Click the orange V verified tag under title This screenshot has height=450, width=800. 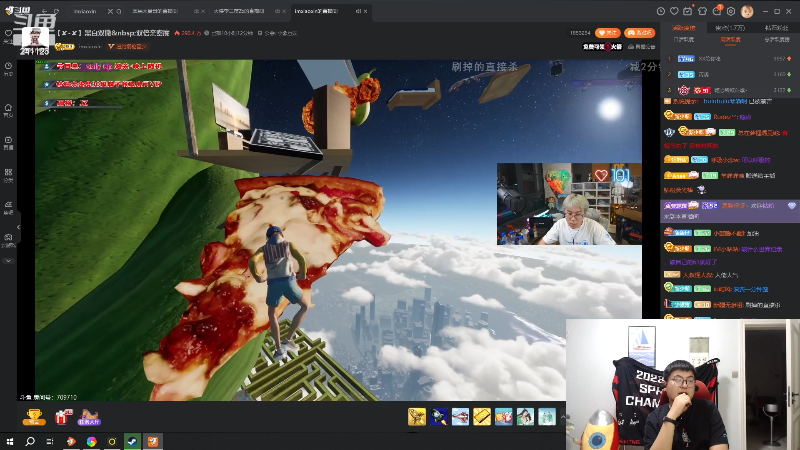(127, 46)
